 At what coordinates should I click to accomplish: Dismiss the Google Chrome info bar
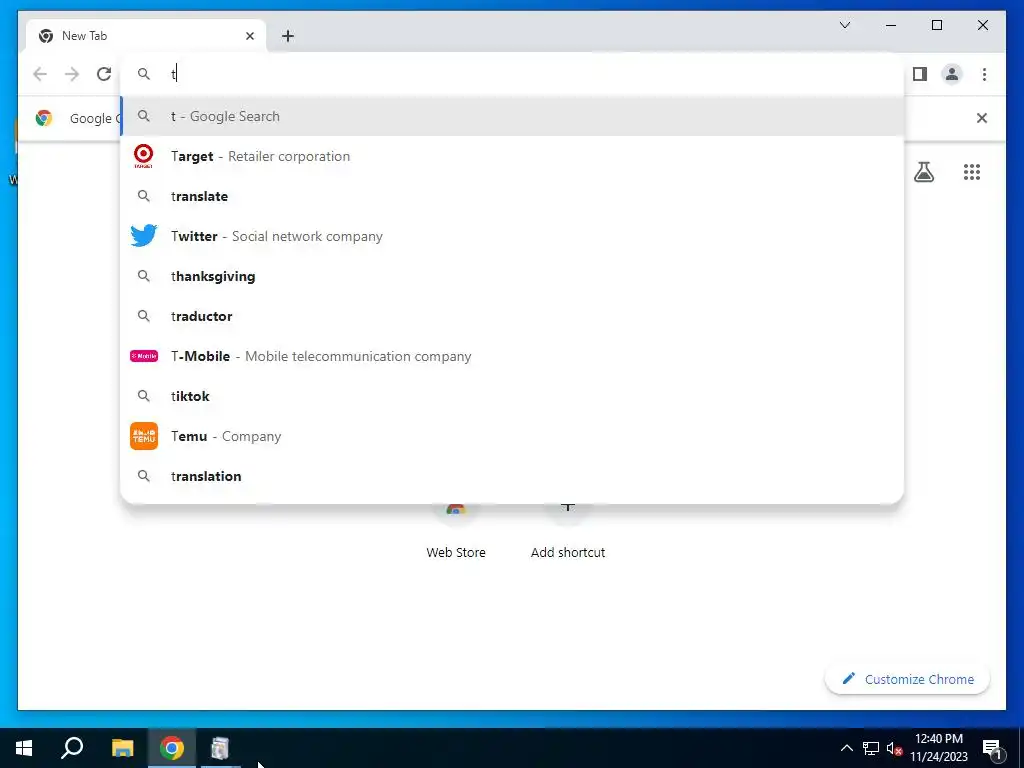point(982,118)
